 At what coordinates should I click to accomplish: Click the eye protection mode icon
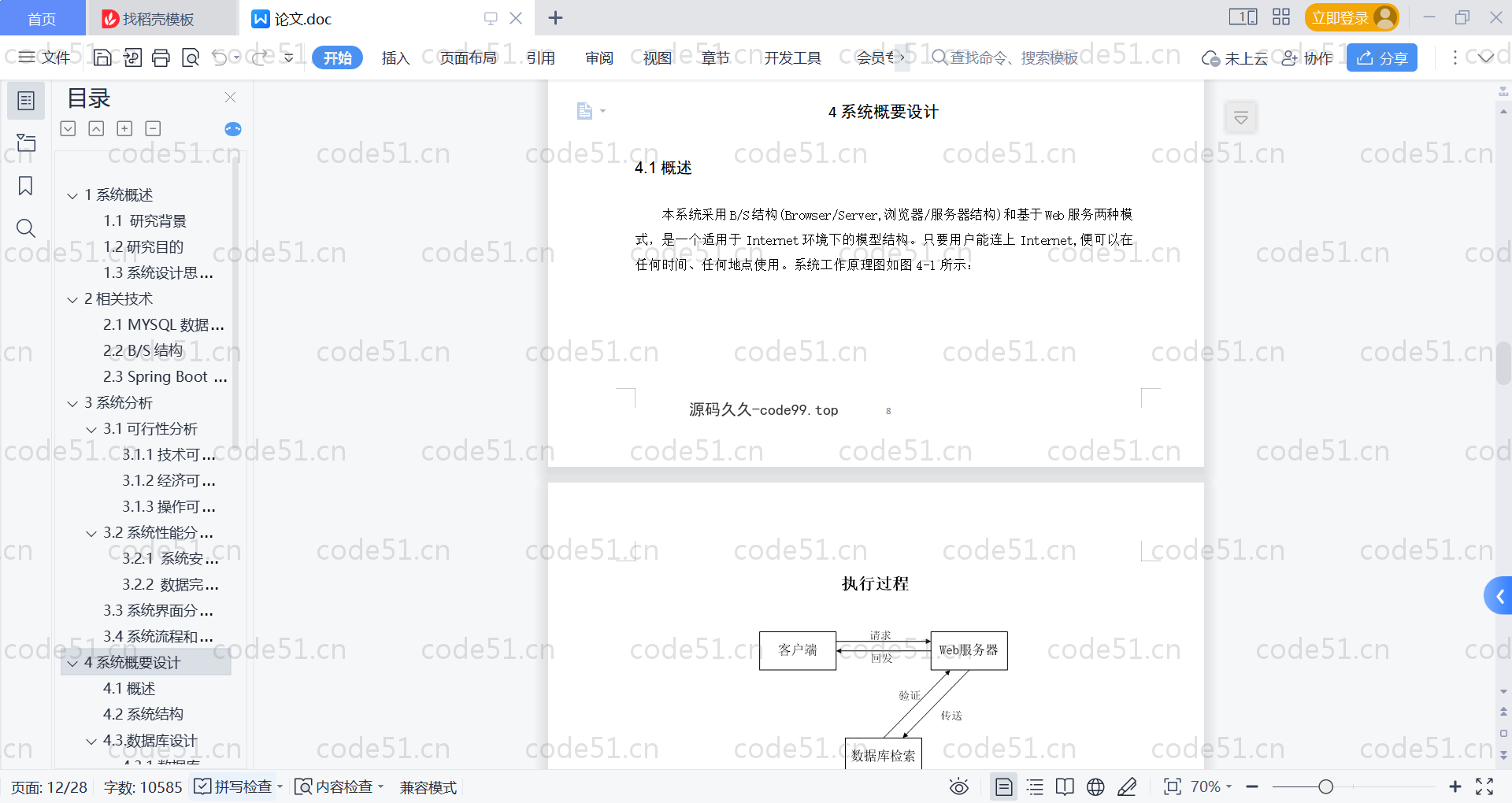pyautogui.click(x=958, y=786)
